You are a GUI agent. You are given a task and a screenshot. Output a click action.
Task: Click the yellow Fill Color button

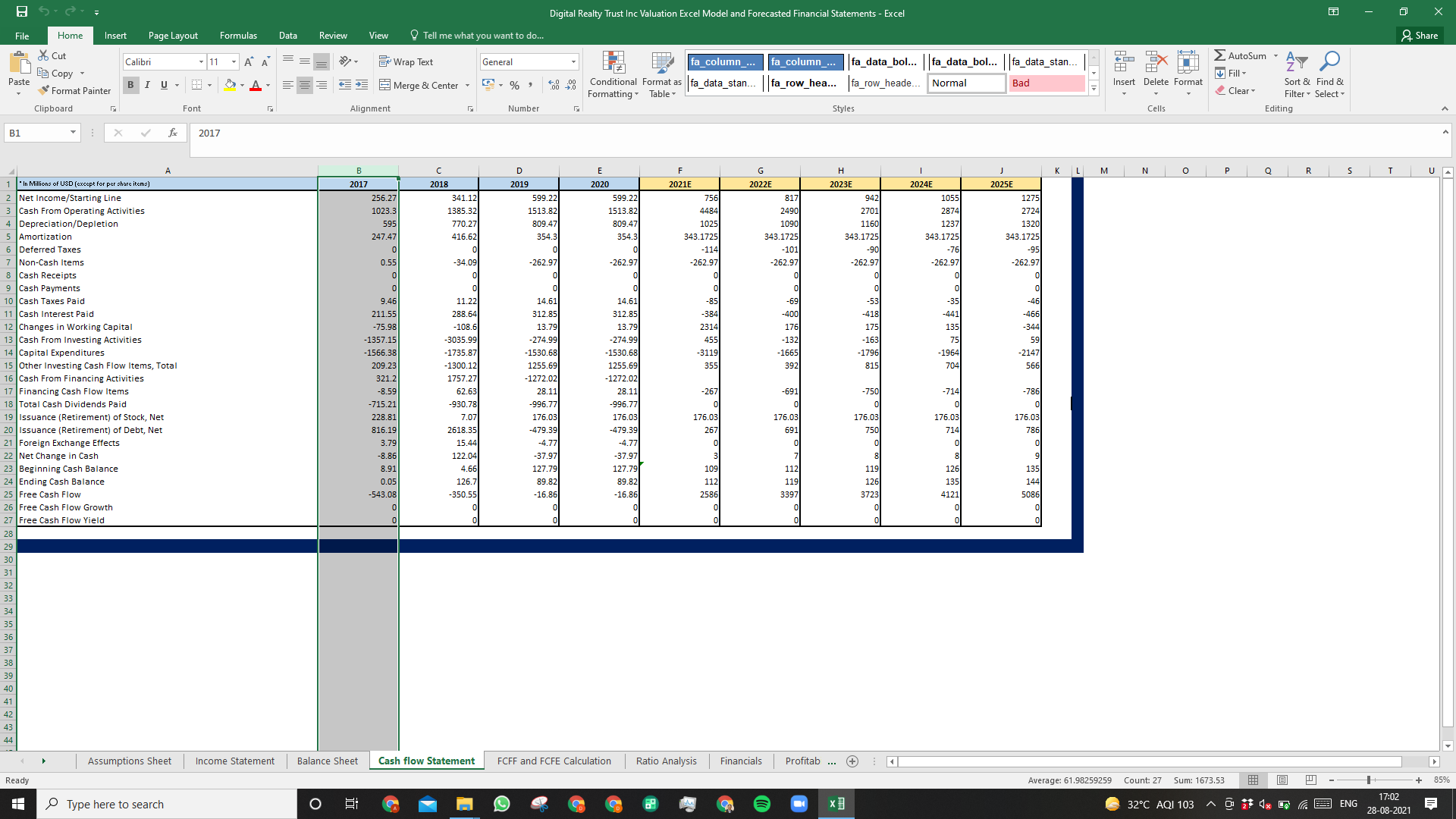[x=230, y=85]
